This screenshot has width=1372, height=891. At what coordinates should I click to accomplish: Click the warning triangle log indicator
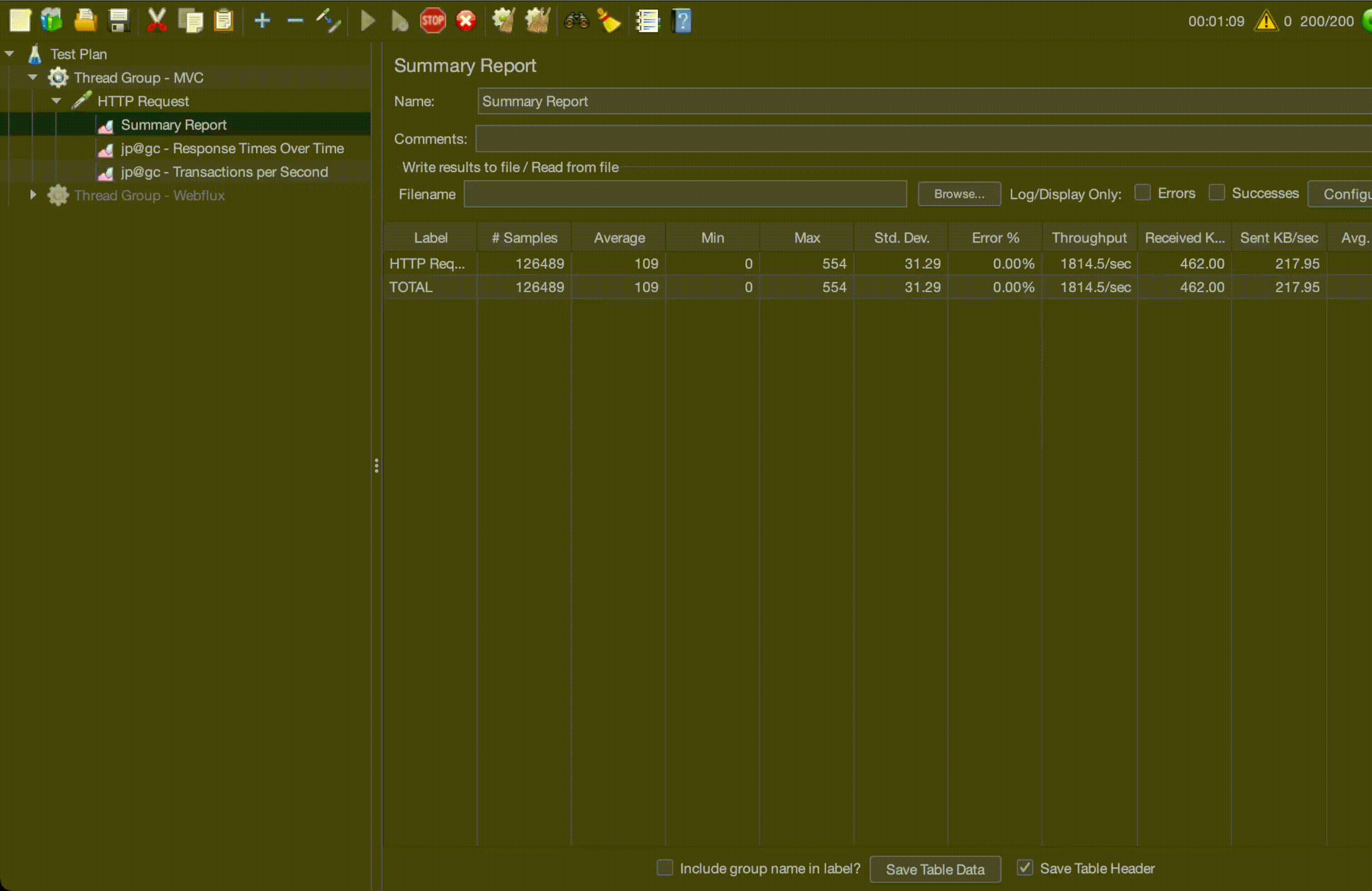coord(1265,21)
